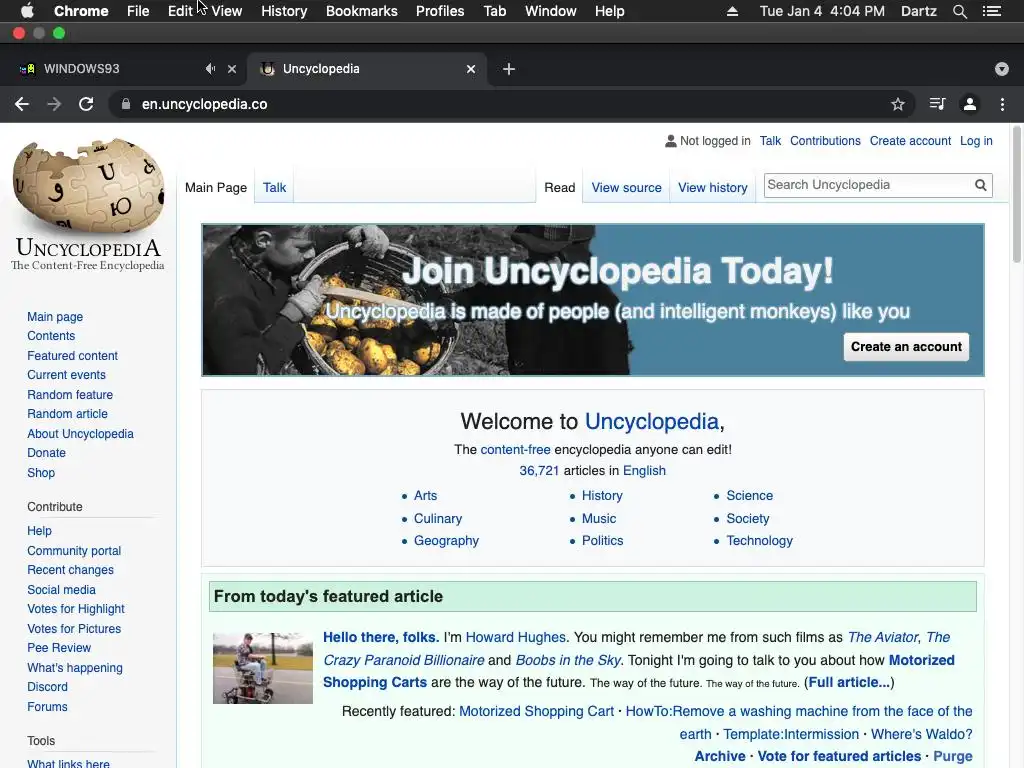This screenshot has width=1024, height=768.
Task: Open the Contributions link
Action: tap(825, 141)
